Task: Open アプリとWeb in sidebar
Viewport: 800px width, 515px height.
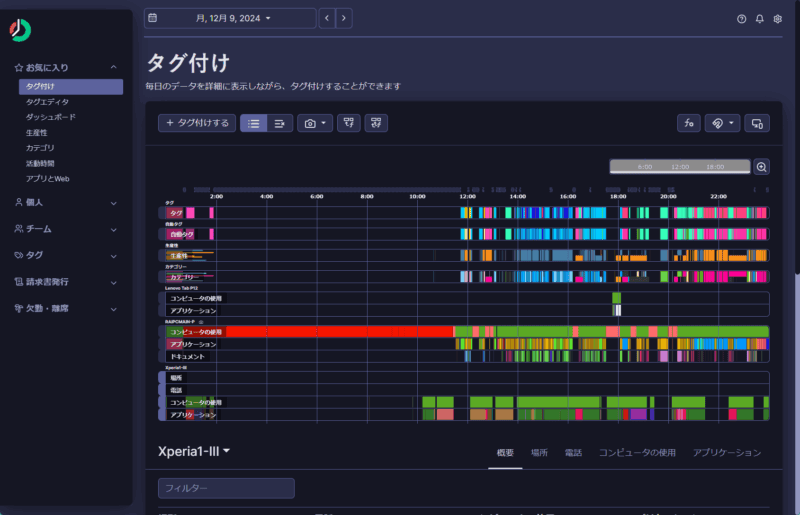Action: pos(47,179)
